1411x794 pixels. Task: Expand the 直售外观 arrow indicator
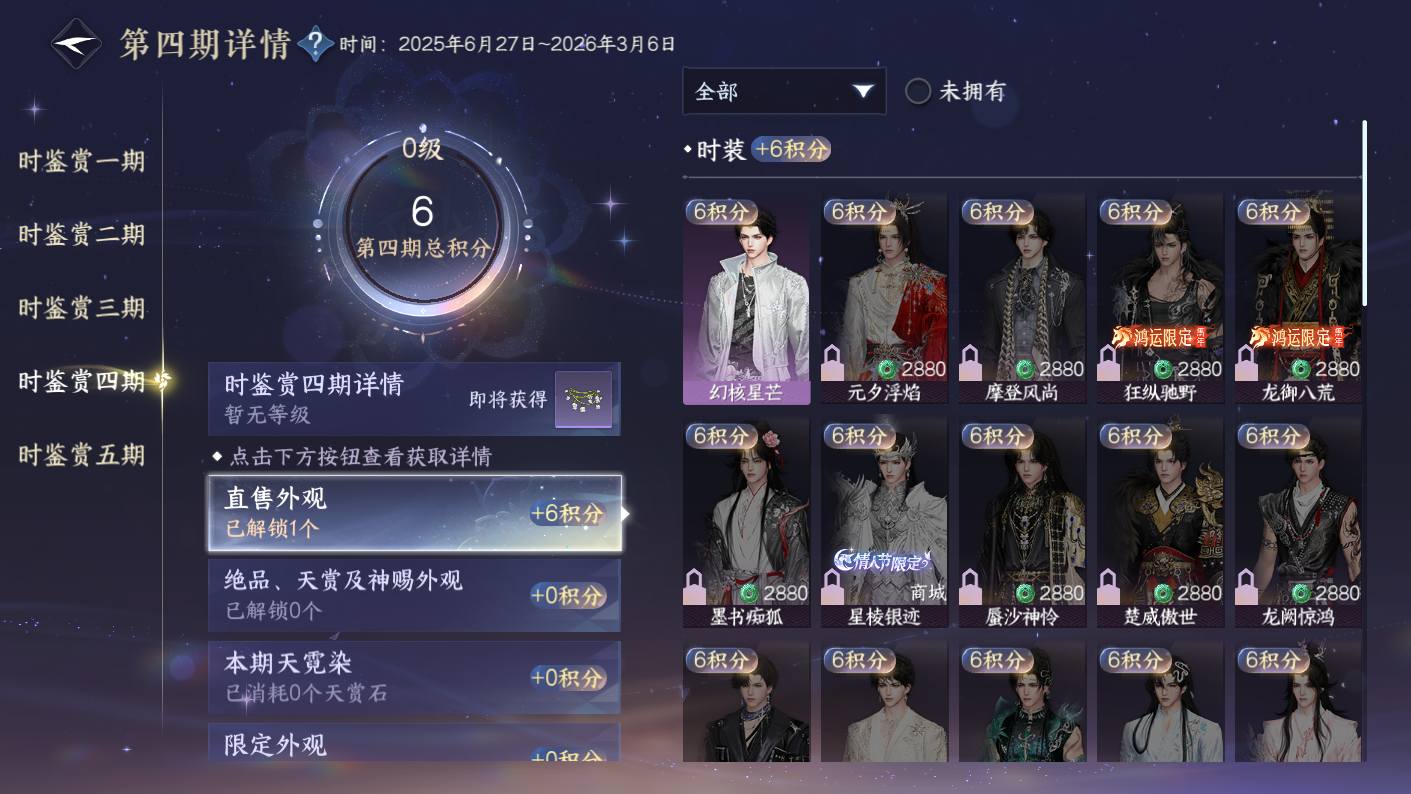click(x=625, y=513)
